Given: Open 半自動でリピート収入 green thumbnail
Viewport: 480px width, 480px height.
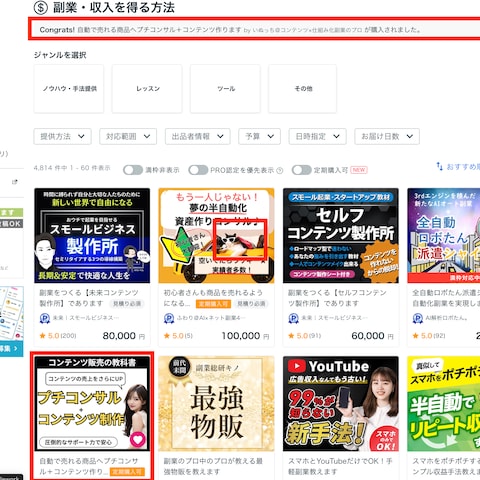Looking at the screenshot, I should 444,404.
